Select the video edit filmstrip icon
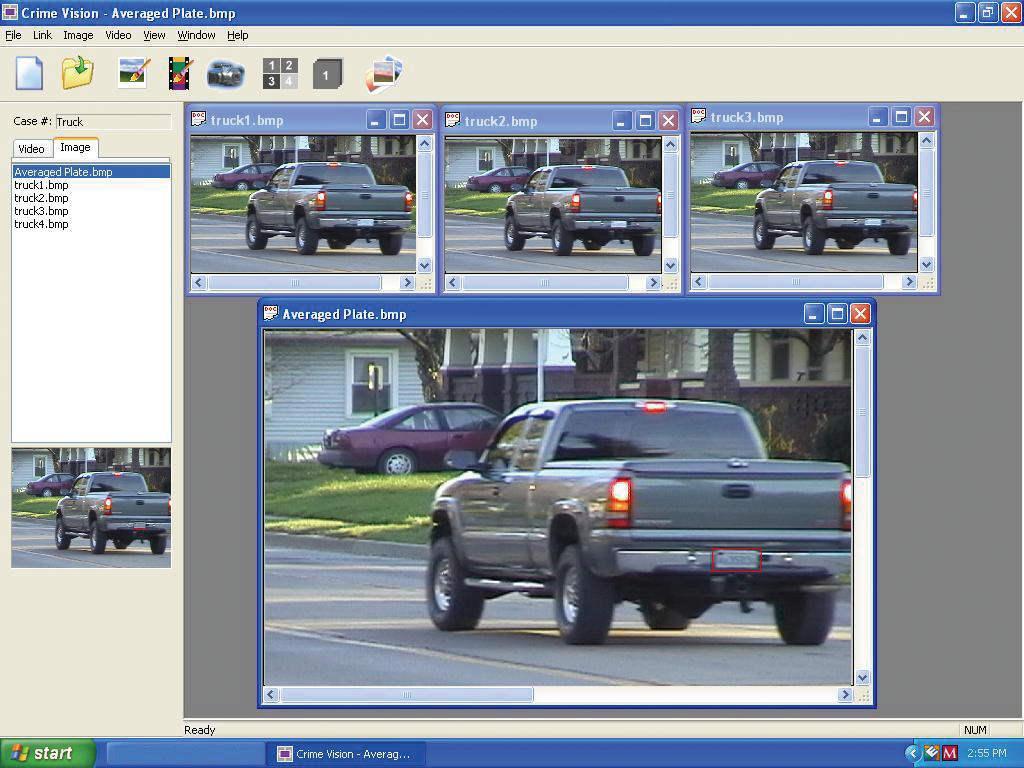1024x768 pixels. (180, 73)
